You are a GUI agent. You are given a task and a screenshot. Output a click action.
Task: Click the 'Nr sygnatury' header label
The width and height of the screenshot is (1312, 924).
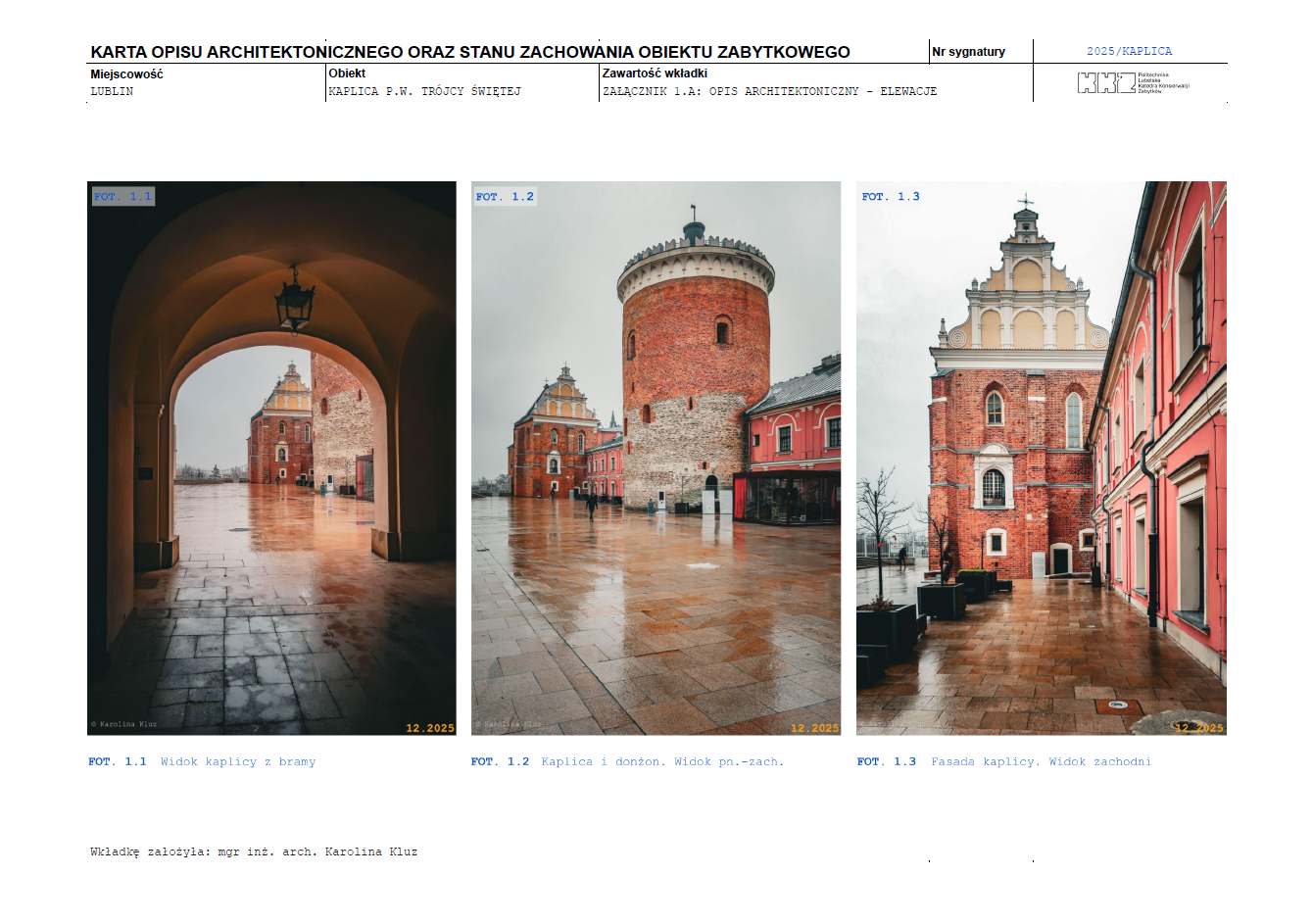tap(968, 52)
